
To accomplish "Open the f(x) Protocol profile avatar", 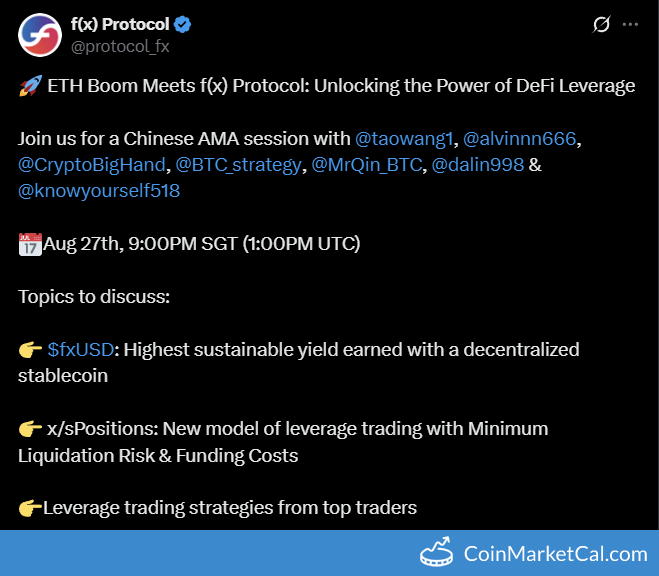I will (x=40, y=35).
